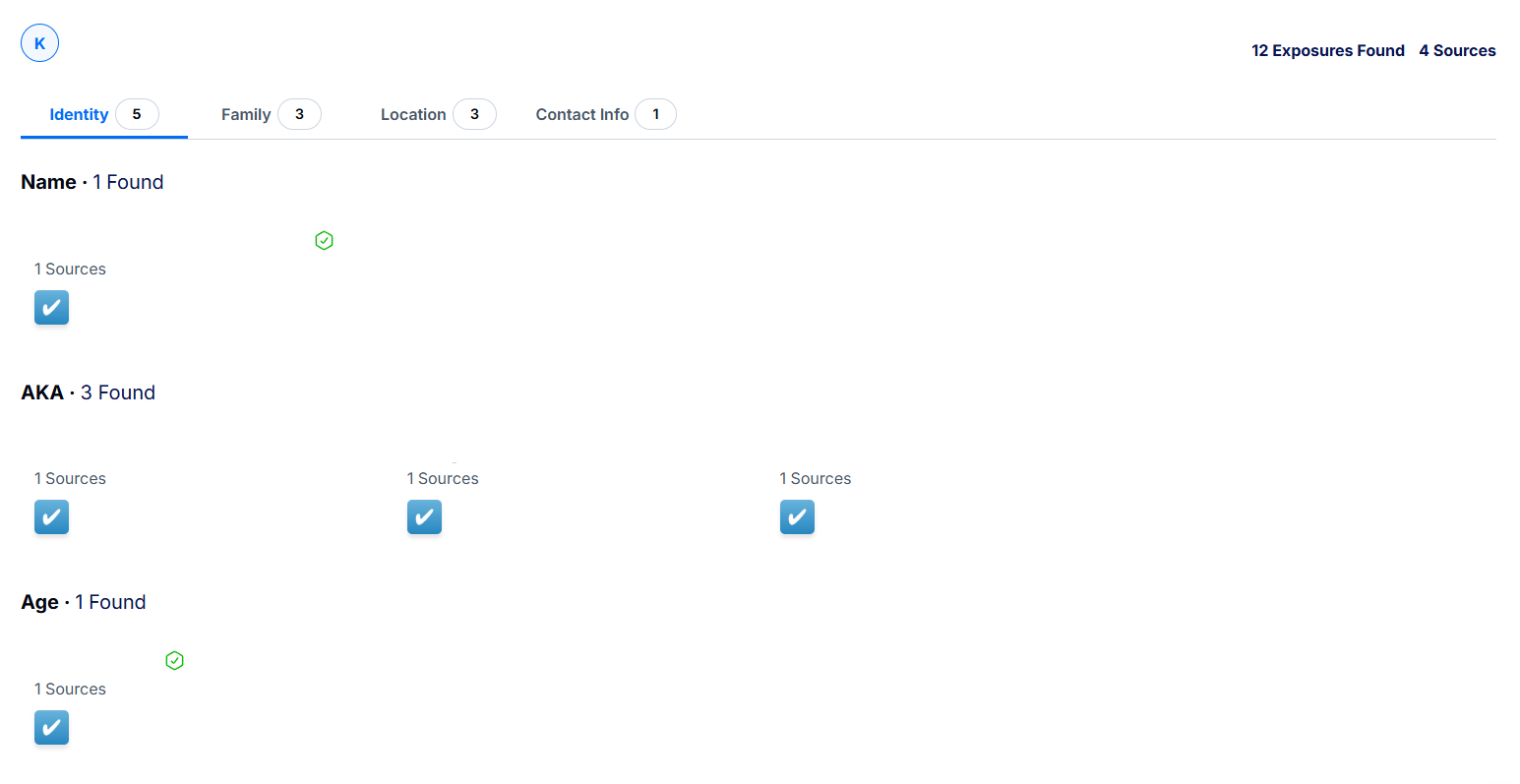Open the Location tab
Image resolution: width=1520 pixels, height=784 pixels.
tap(413, 115)
